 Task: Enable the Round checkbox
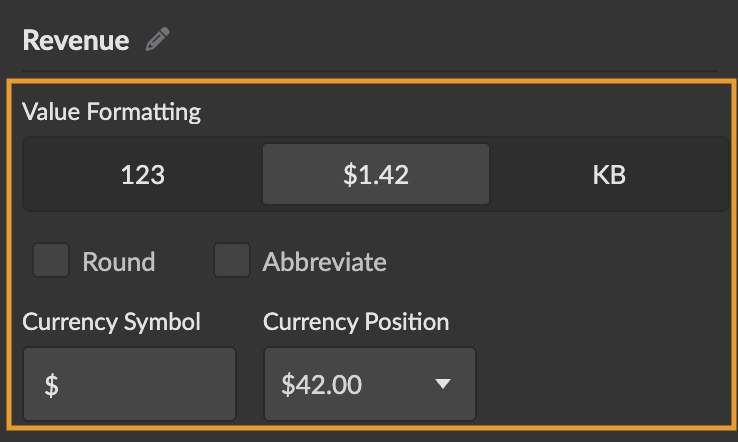(x=51, y=261)
